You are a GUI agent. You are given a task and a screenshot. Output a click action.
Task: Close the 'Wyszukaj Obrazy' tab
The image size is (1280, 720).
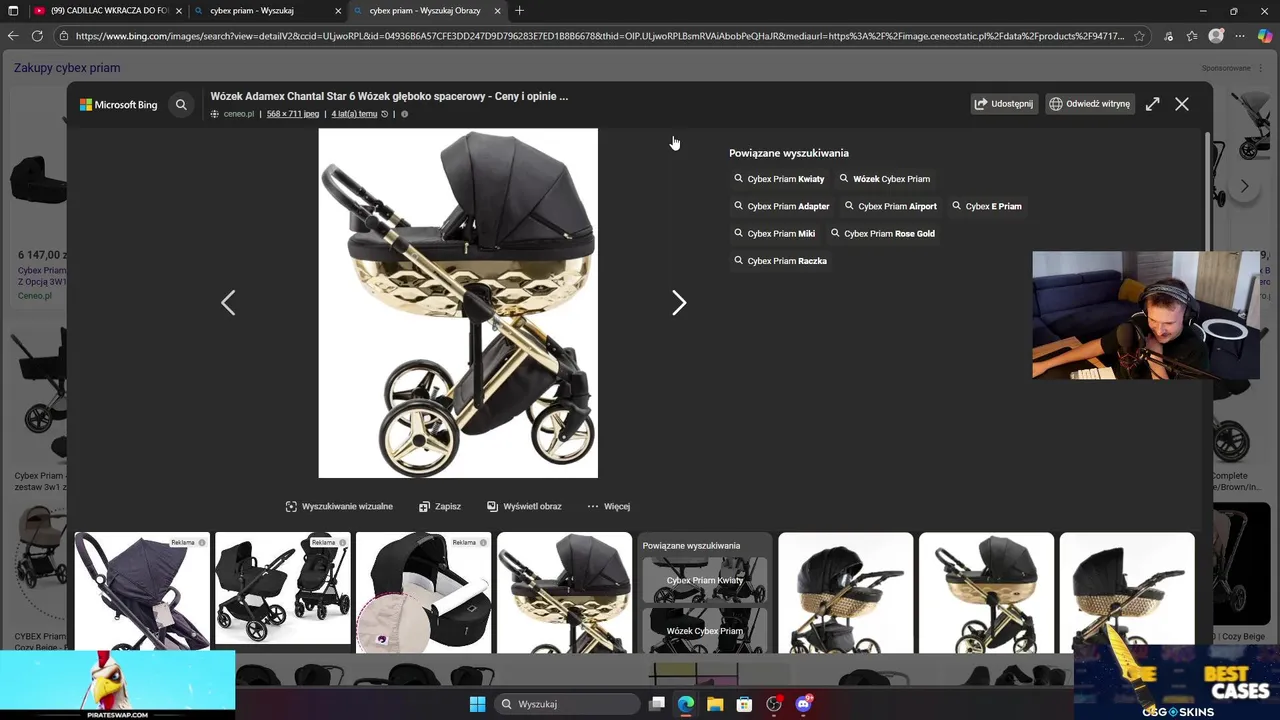[497, 11]
